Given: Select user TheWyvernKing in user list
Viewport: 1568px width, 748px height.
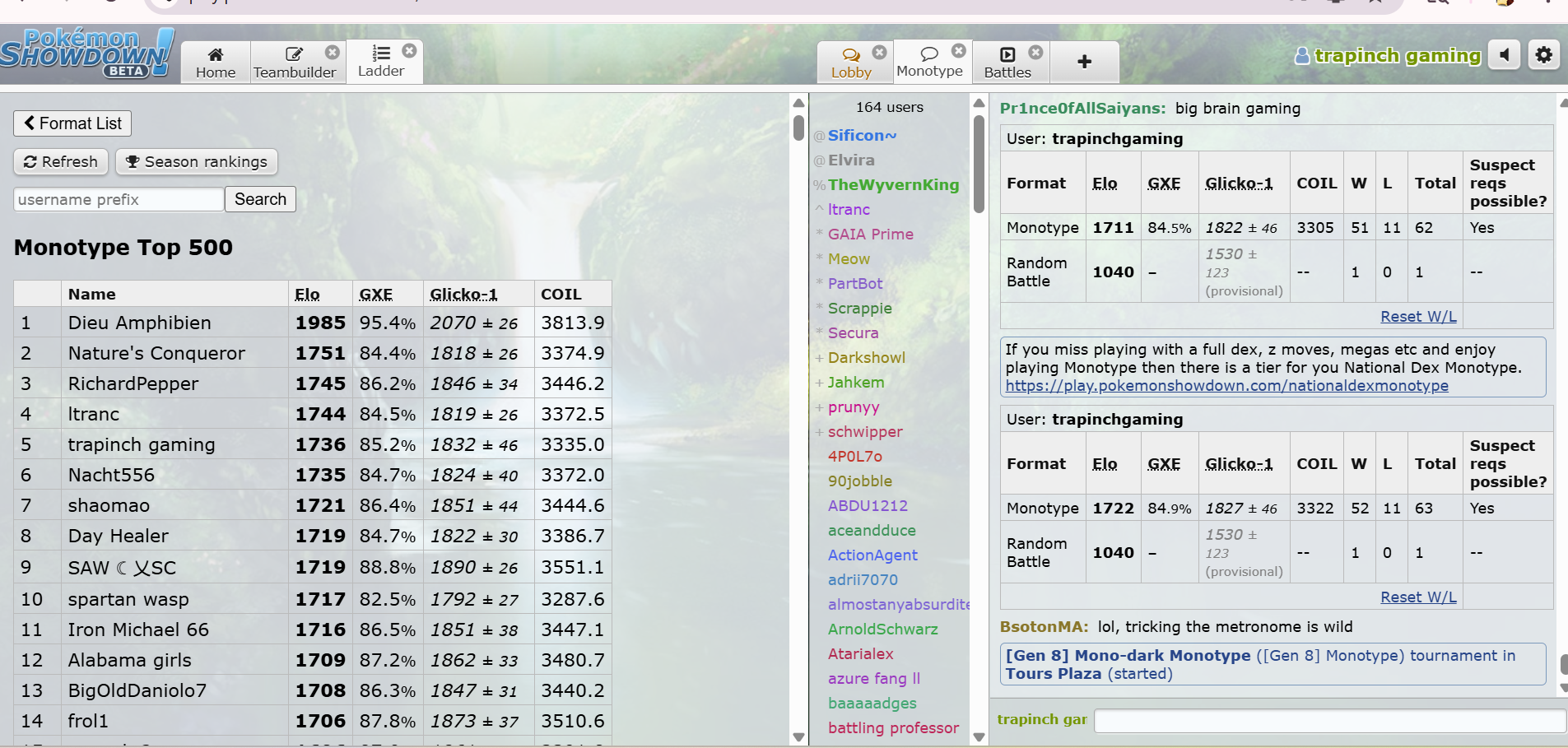Looking at the screenshot, I should [x=893, y=185].
